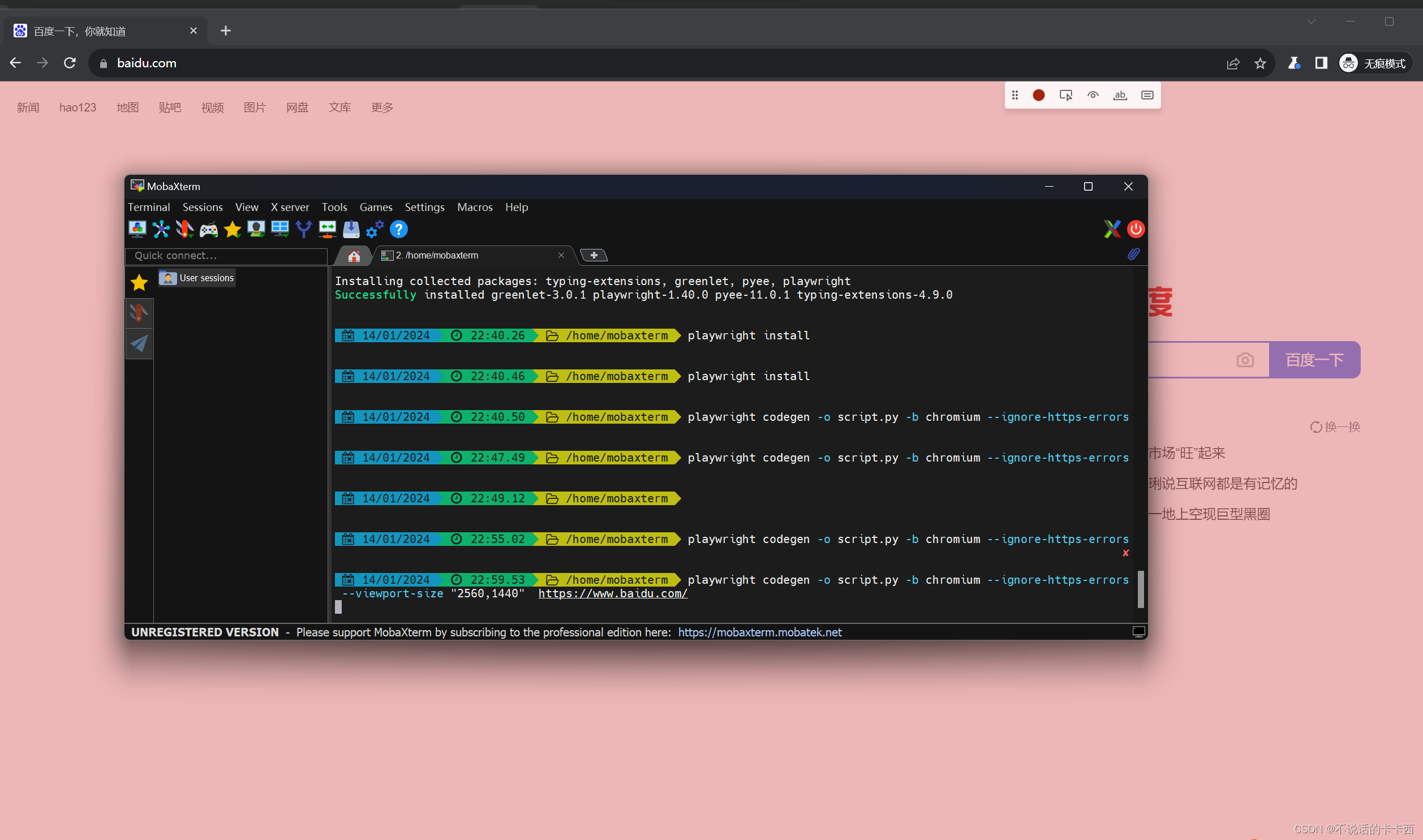Image resolution: width=1423 pixels, height=840 pixels.
Task: Open the Settings menu in MobaXterm
Action: click(424, 207)
